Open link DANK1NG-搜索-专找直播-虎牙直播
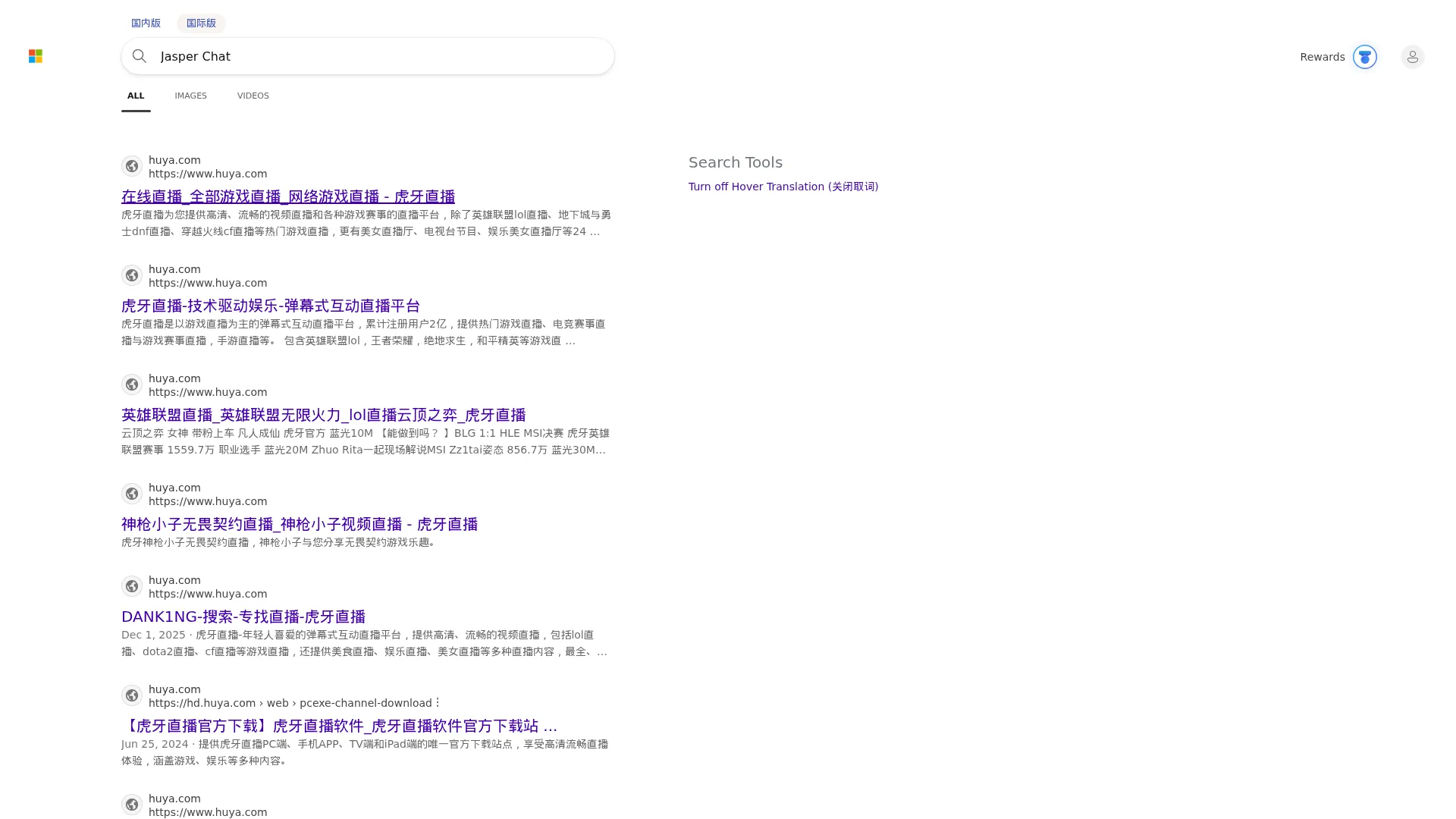This screenshot has height=819, width=1456. (243, 617)
